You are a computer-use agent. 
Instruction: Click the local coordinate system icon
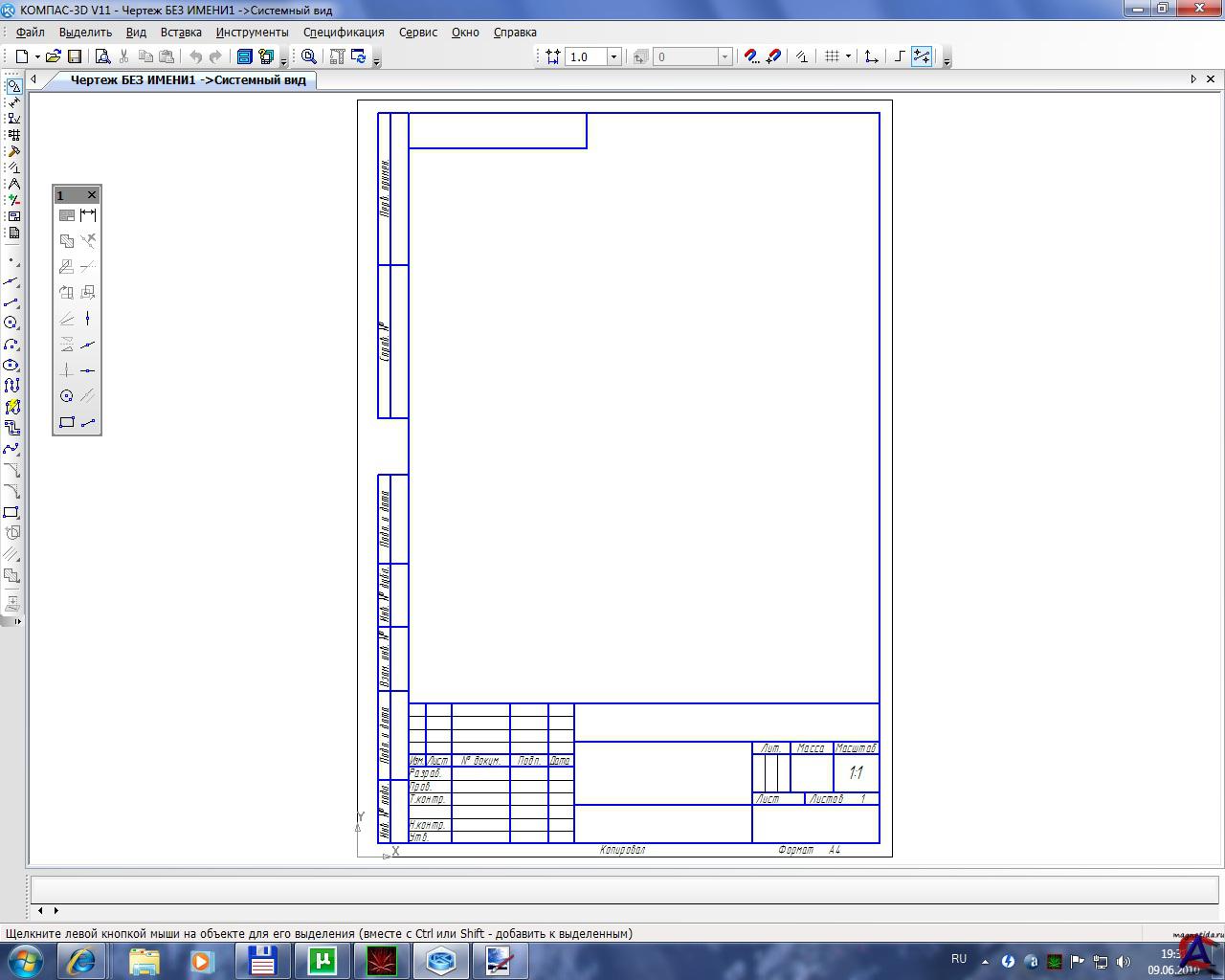(x=871, y=56)
